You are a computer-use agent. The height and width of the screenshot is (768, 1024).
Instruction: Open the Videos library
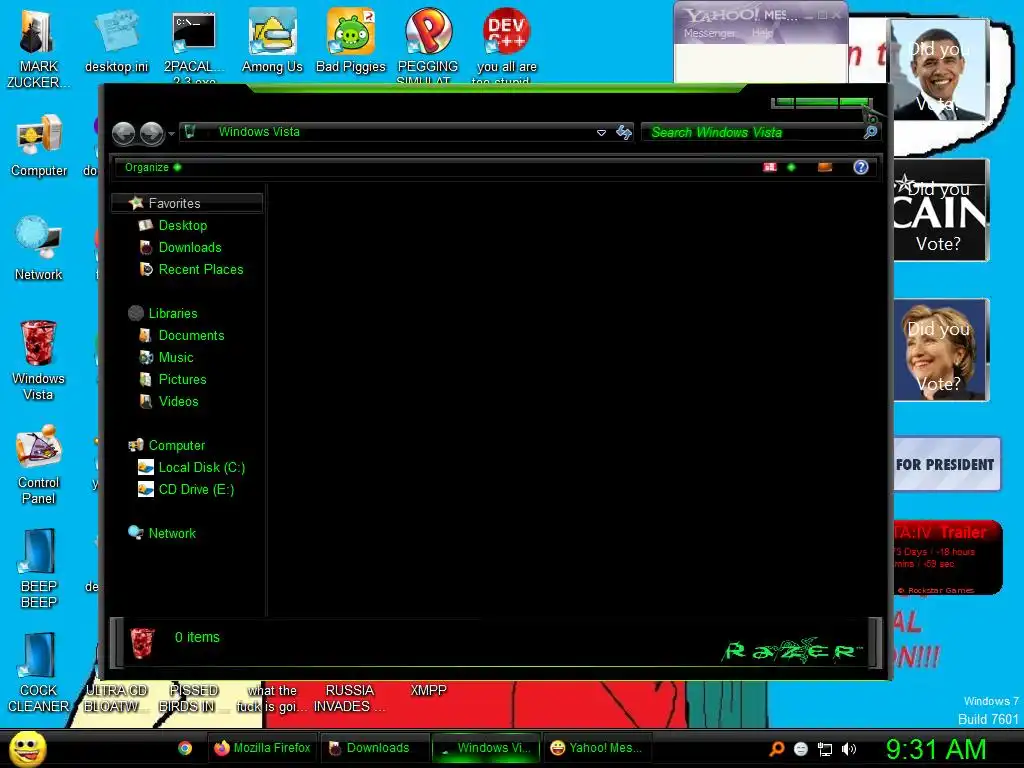click(x=178, y=402)
